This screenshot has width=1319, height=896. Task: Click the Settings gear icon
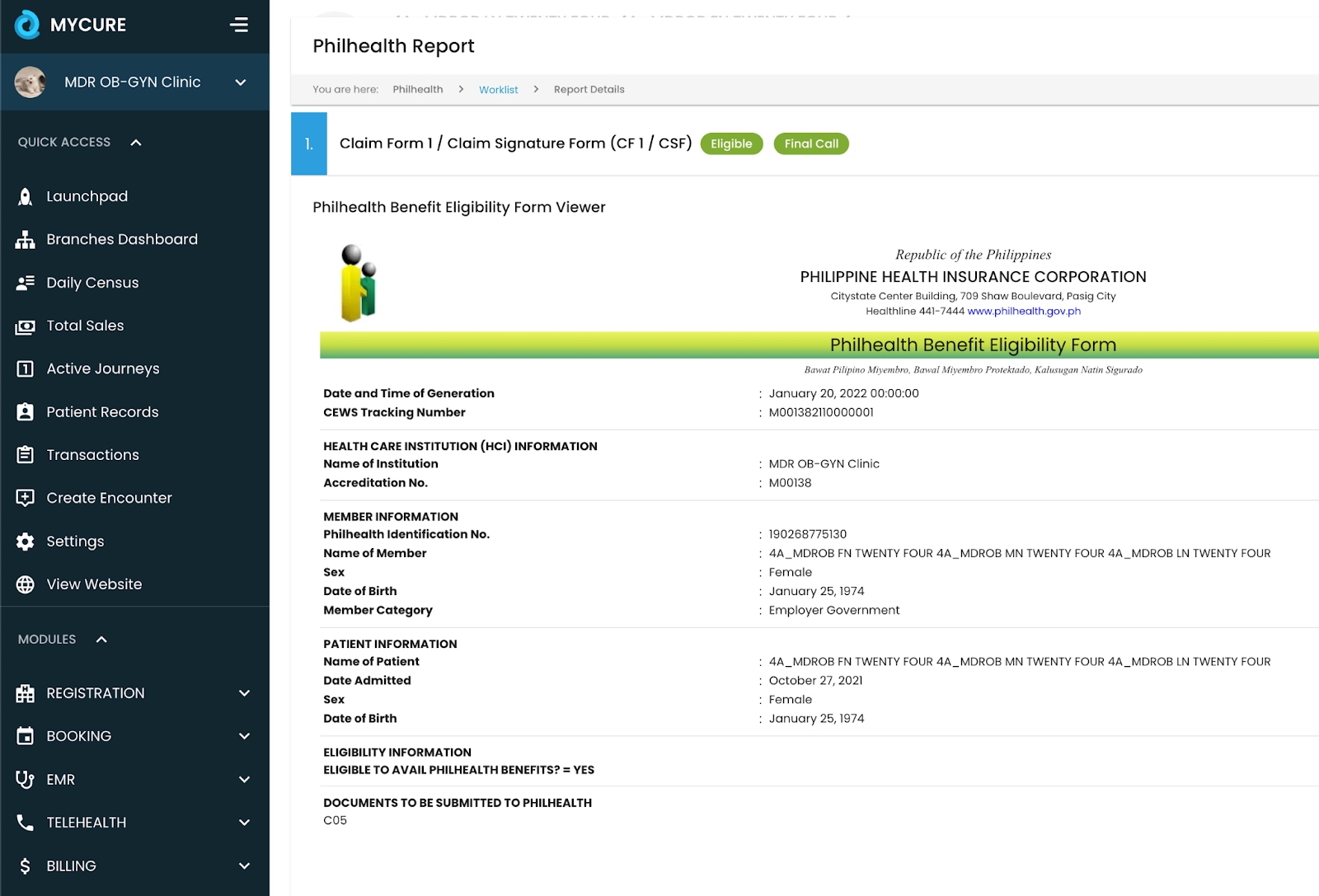tap(26, 542)
